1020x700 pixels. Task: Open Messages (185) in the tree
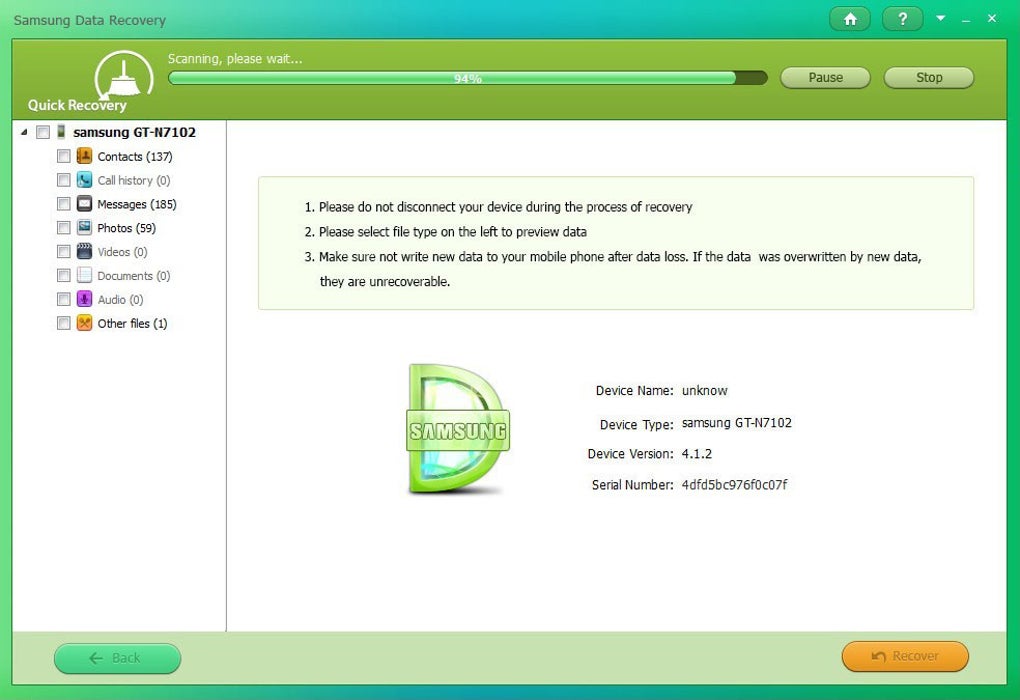point(137,204)
